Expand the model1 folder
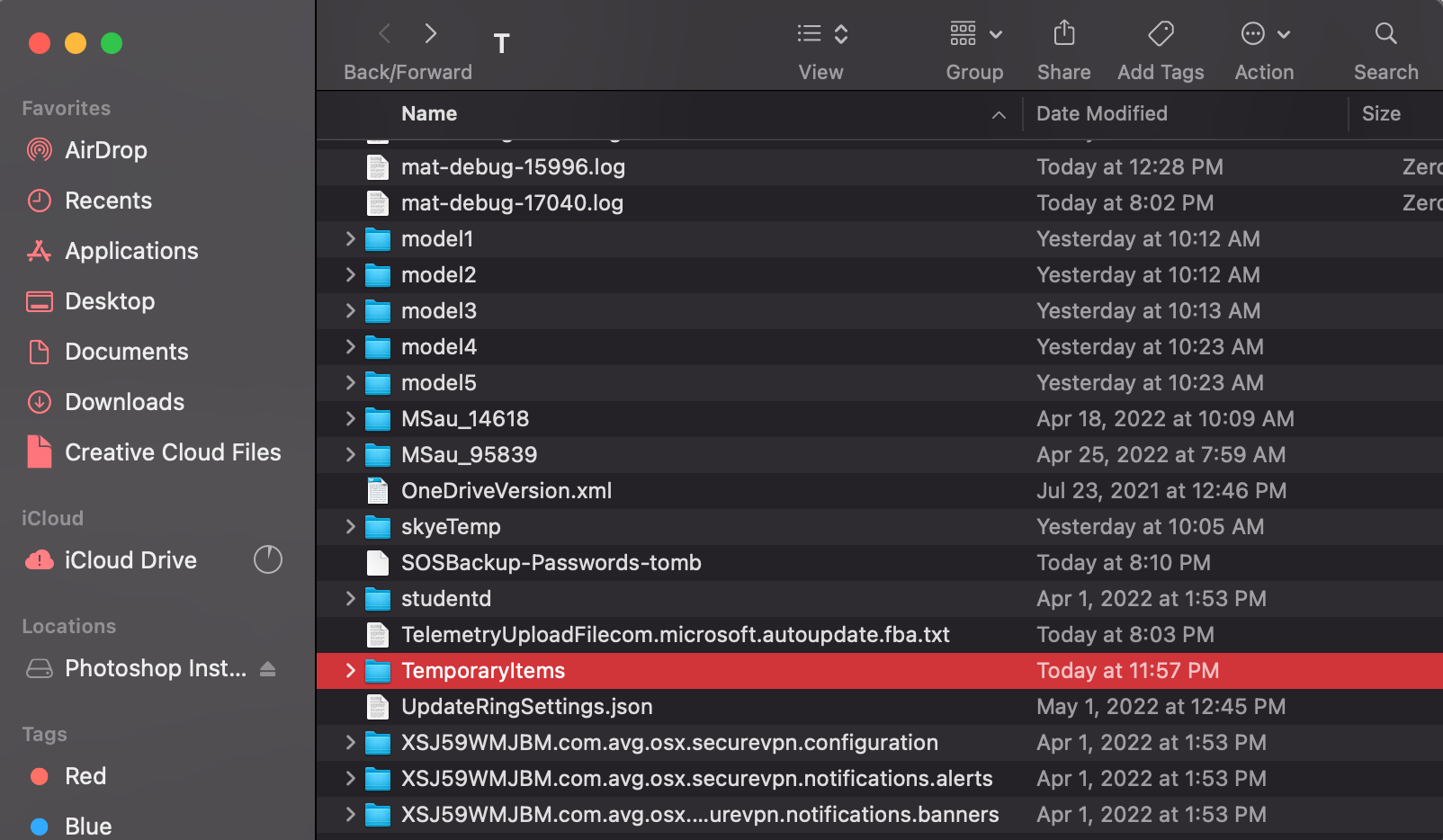 click(x=351, y=239)
